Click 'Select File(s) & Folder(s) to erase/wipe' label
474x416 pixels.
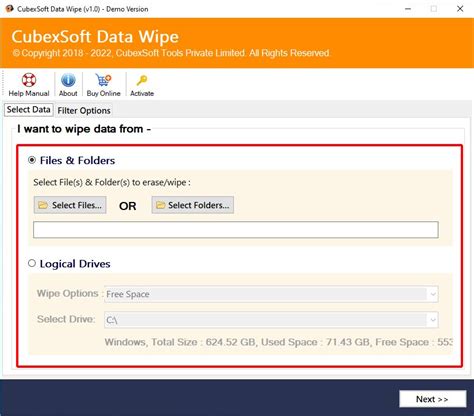[112, 182]
